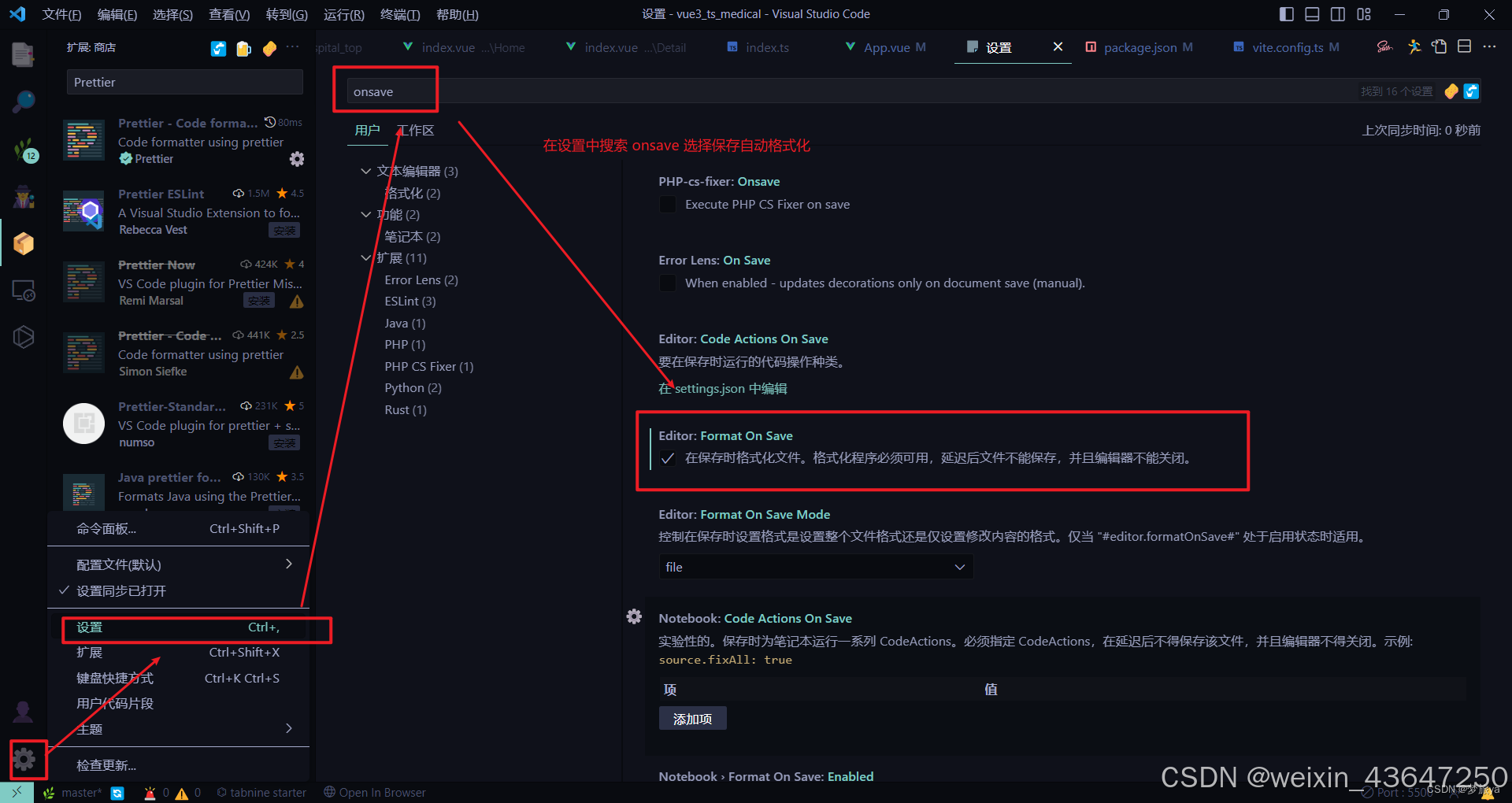The width and height of the screenshot is (1512, 803).
Task: Filter settings with blue faucet icon
Action: pos(1471,91)
